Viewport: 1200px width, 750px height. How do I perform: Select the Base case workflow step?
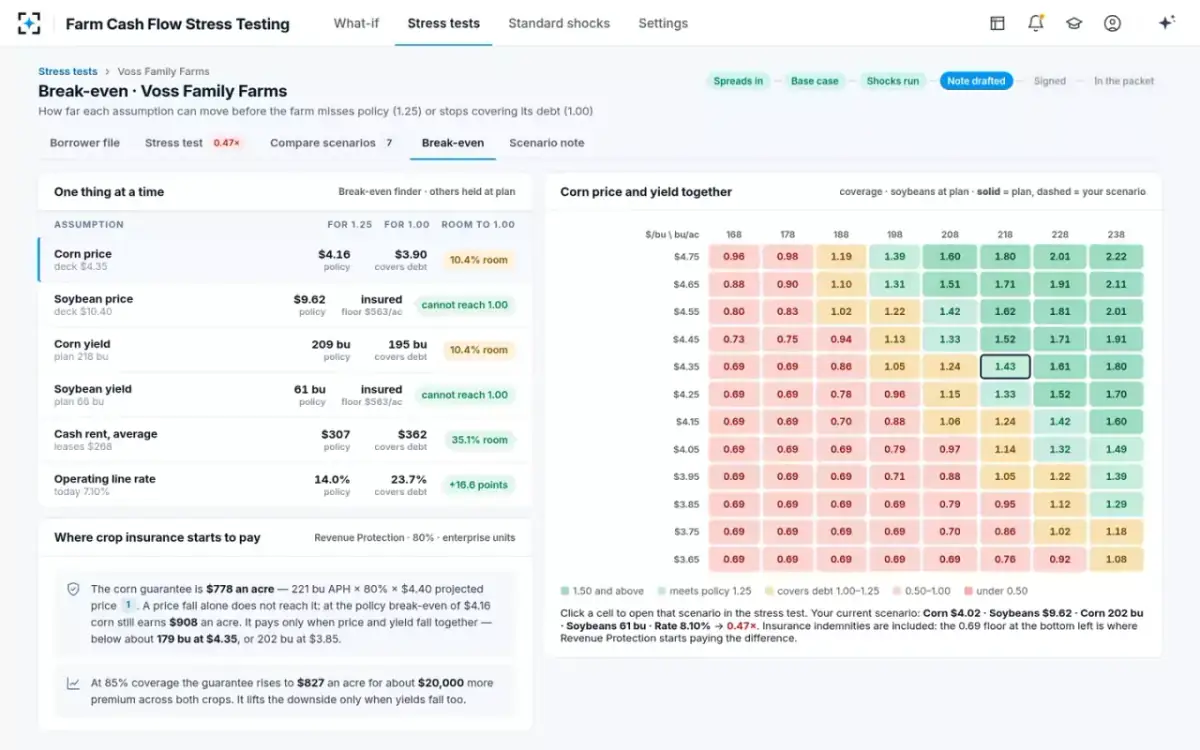(815, 81)
